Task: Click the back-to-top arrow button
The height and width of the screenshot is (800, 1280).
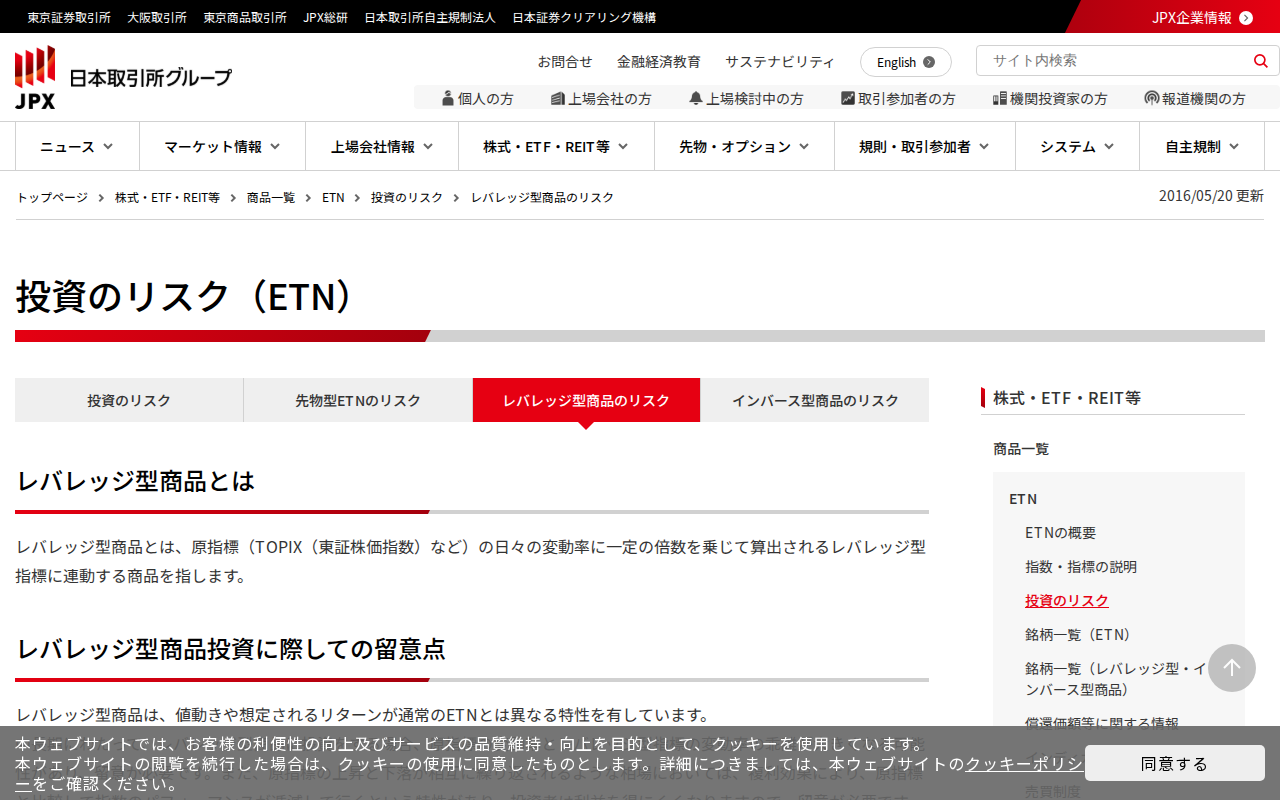Action: [1232, 668]
